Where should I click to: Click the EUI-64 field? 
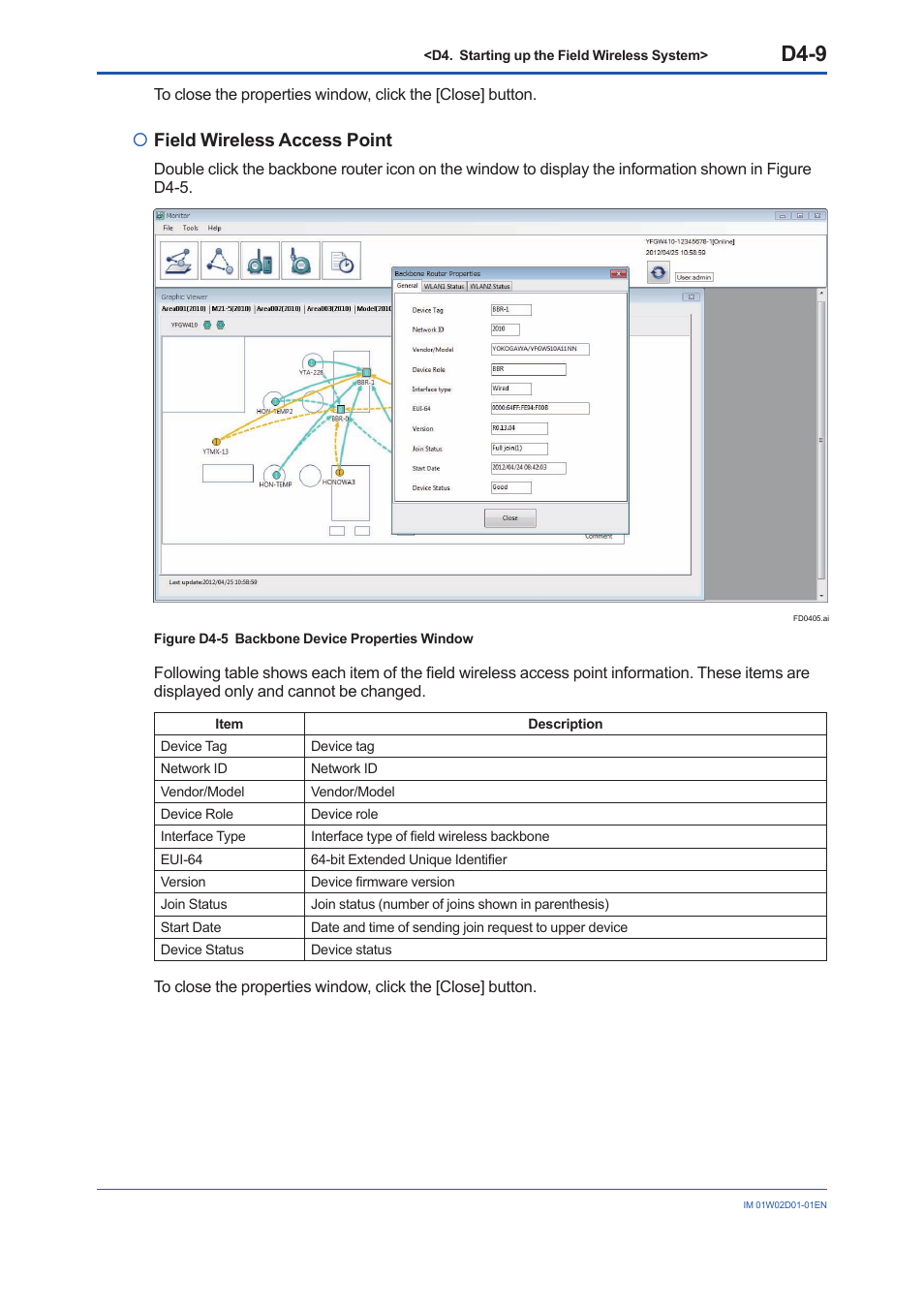(x=539, y=408)
